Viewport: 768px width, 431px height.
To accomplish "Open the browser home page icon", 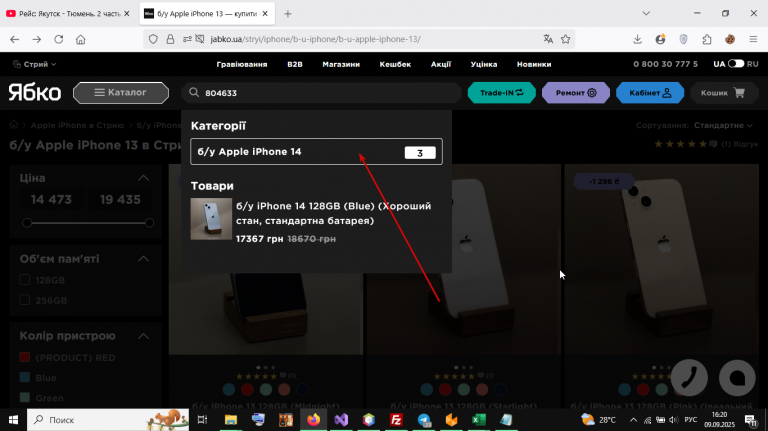I will click(x=81, y=39).
